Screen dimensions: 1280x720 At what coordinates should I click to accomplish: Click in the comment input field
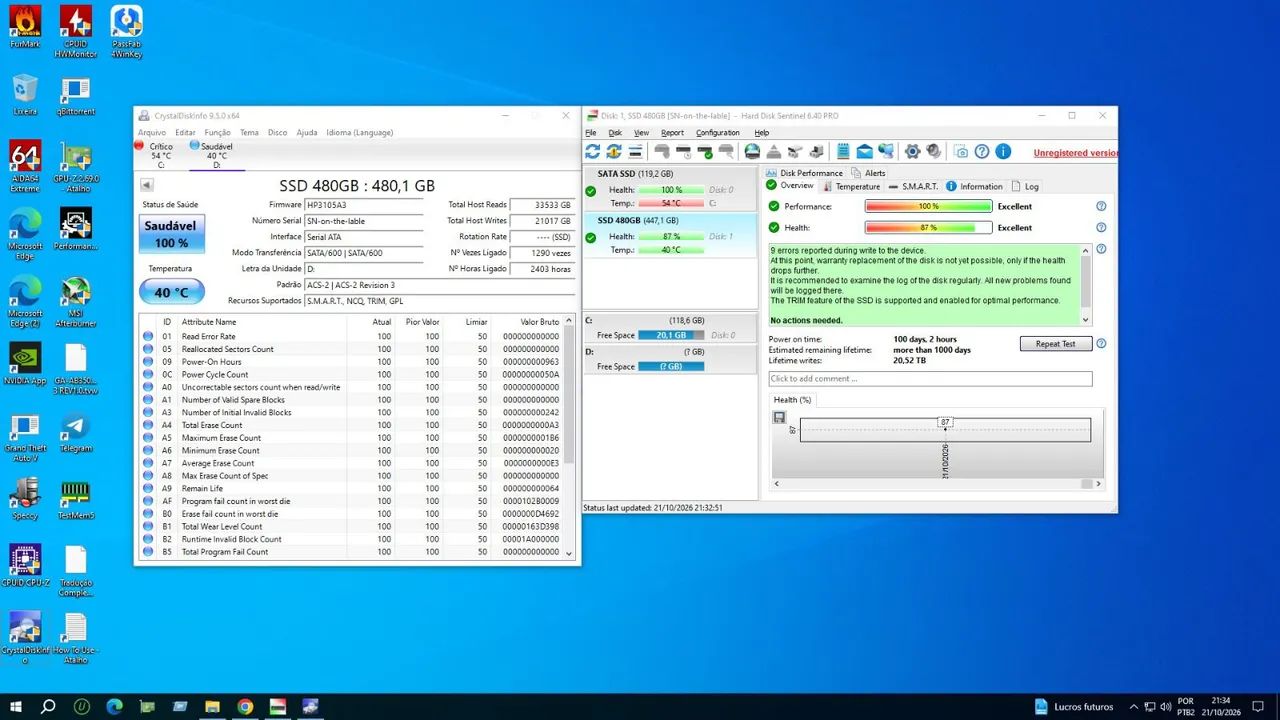pyautogui.click(x=930, y=379)
